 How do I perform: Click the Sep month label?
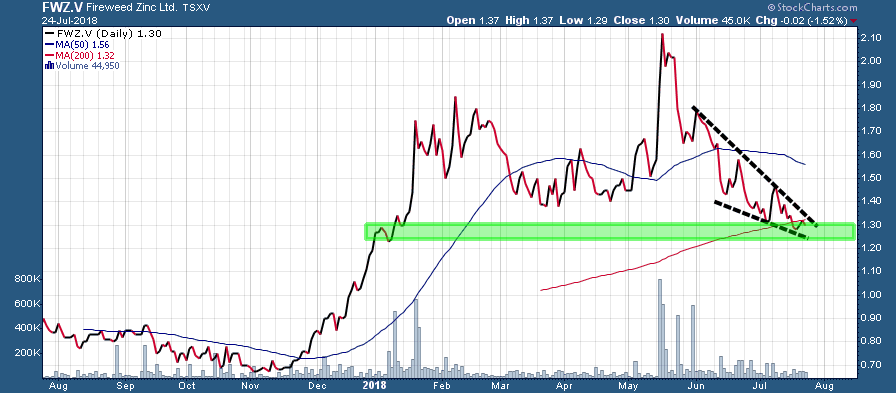tap(126, 386)
